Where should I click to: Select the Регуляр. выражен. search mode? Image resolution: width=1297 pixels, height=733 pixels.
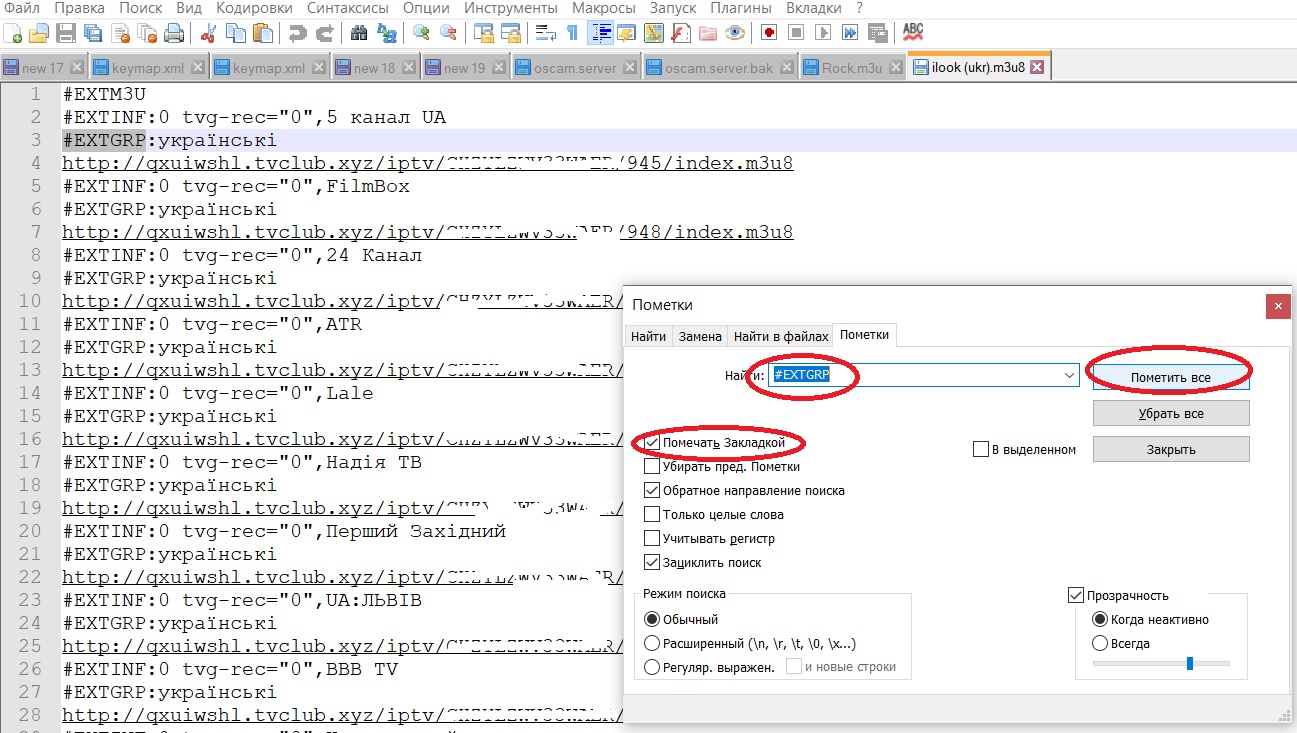coord(653,667)
